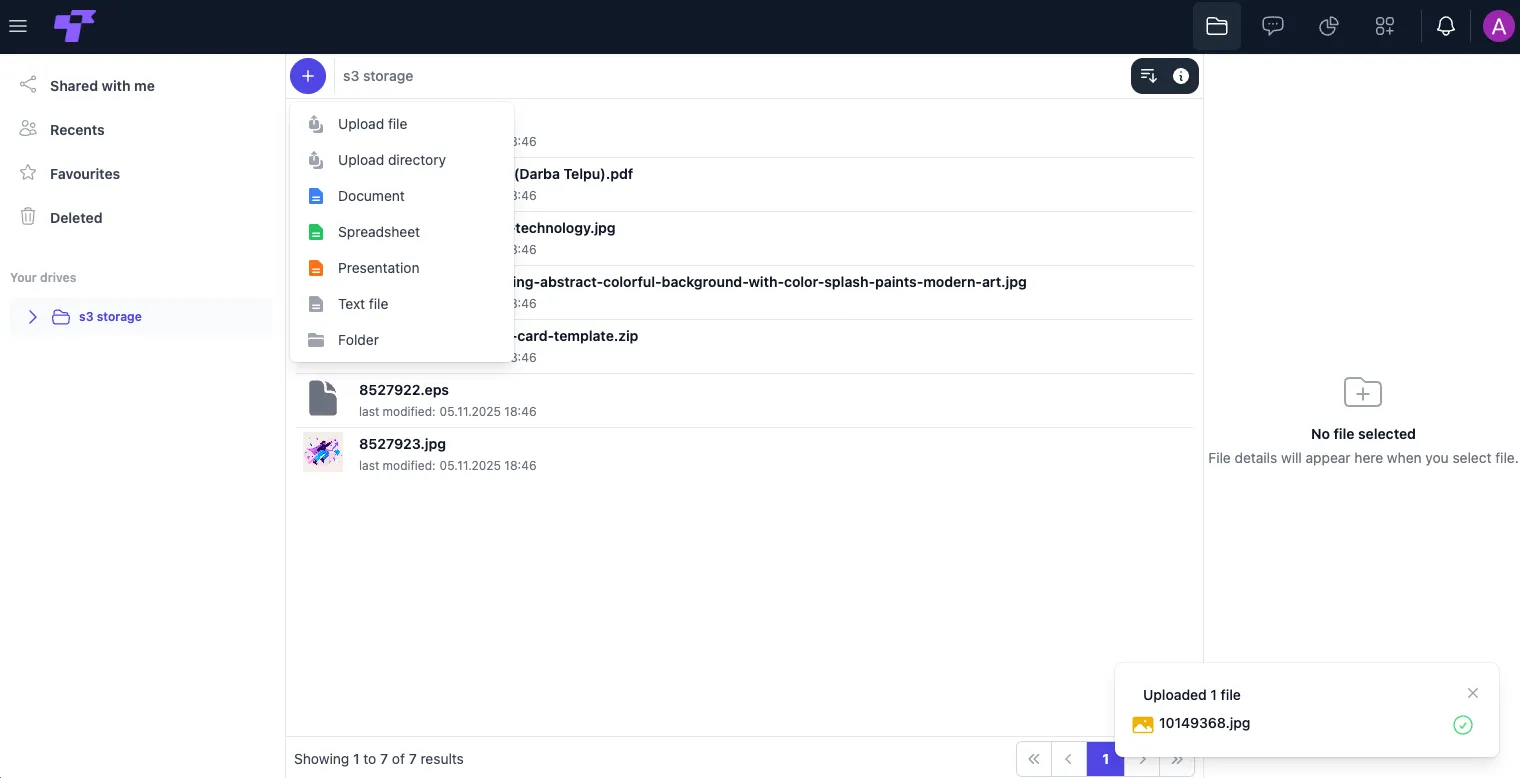
Task: Open the notifications bell
Action: click(x=1446, y=27)
